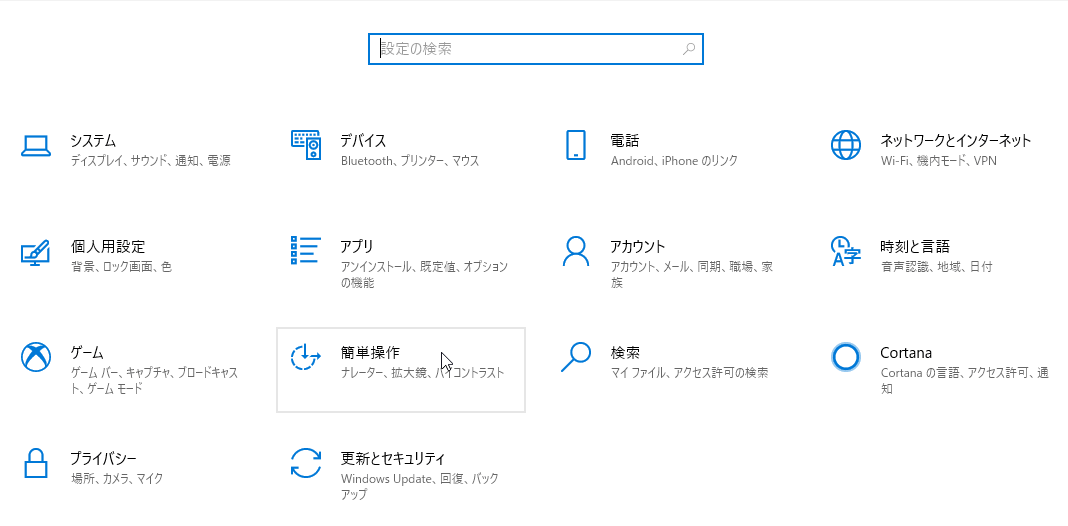The width and height of the screenshot is (1068, 526).
Task: Click description Android、iPhone のリンク
Action: click(x=674, y=161)
